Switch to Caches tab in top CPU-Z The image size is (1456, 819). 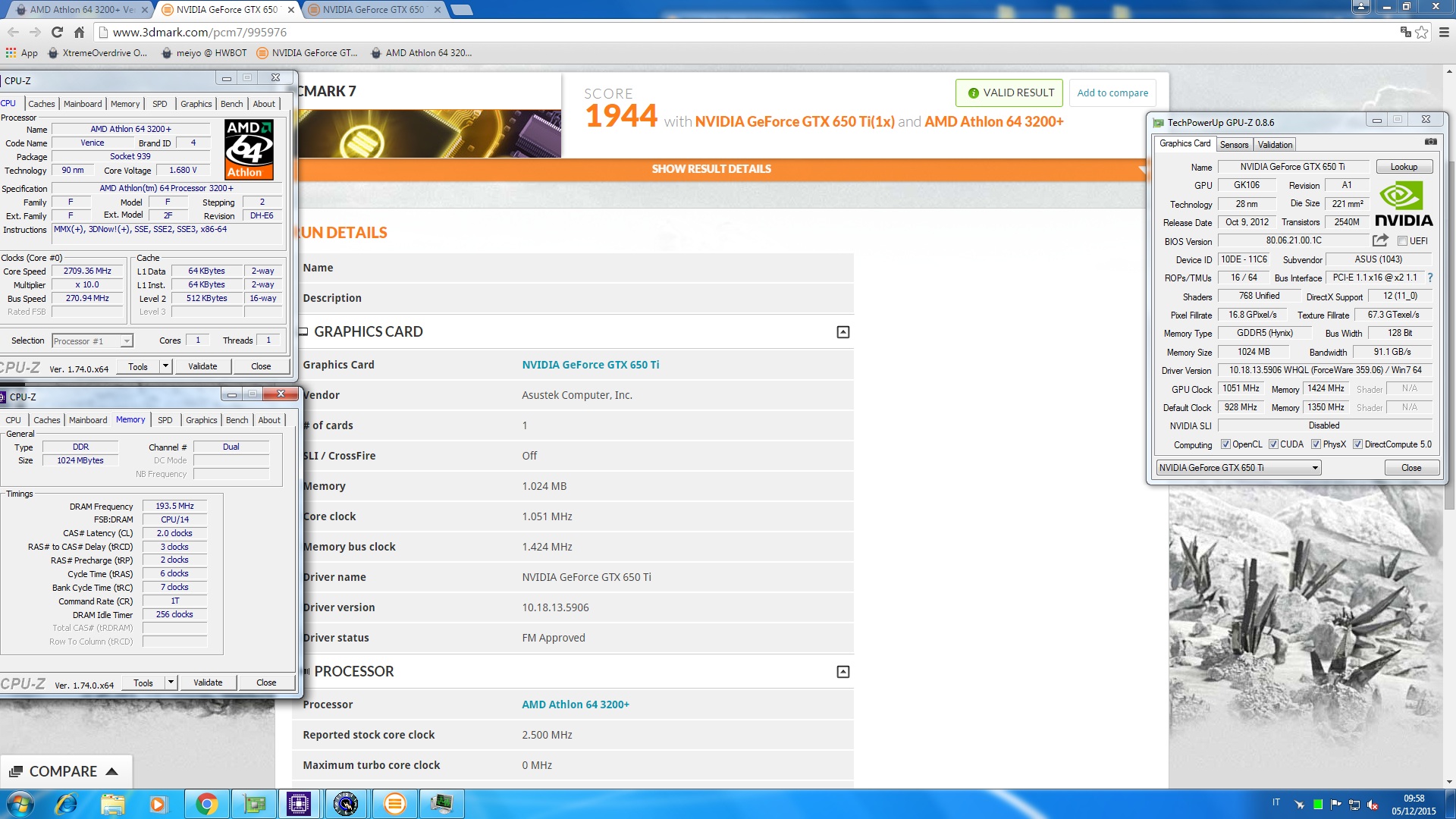pyautogui.click(x=42, y=104)
